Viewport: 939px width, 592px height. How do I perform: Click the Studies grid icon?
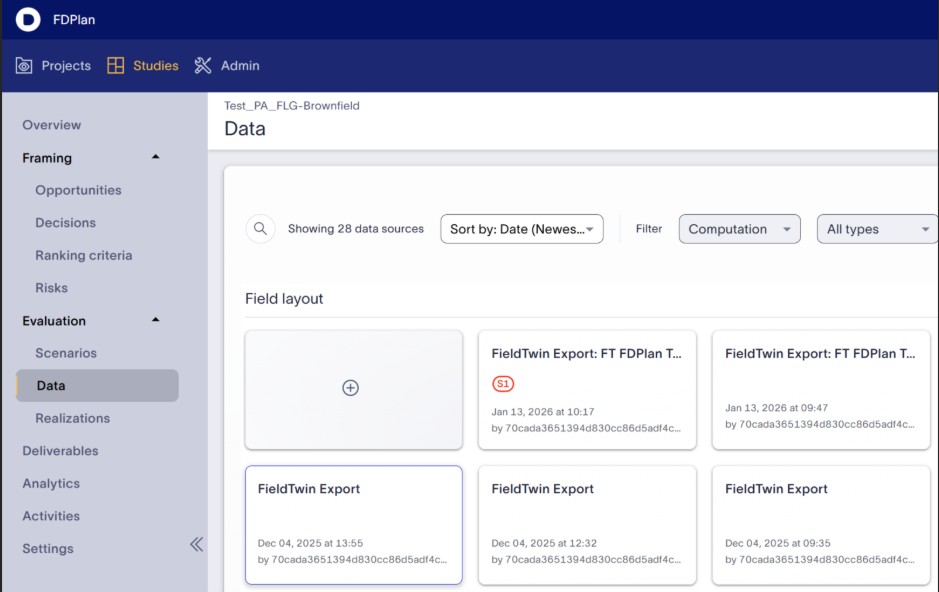click(116, 66)
